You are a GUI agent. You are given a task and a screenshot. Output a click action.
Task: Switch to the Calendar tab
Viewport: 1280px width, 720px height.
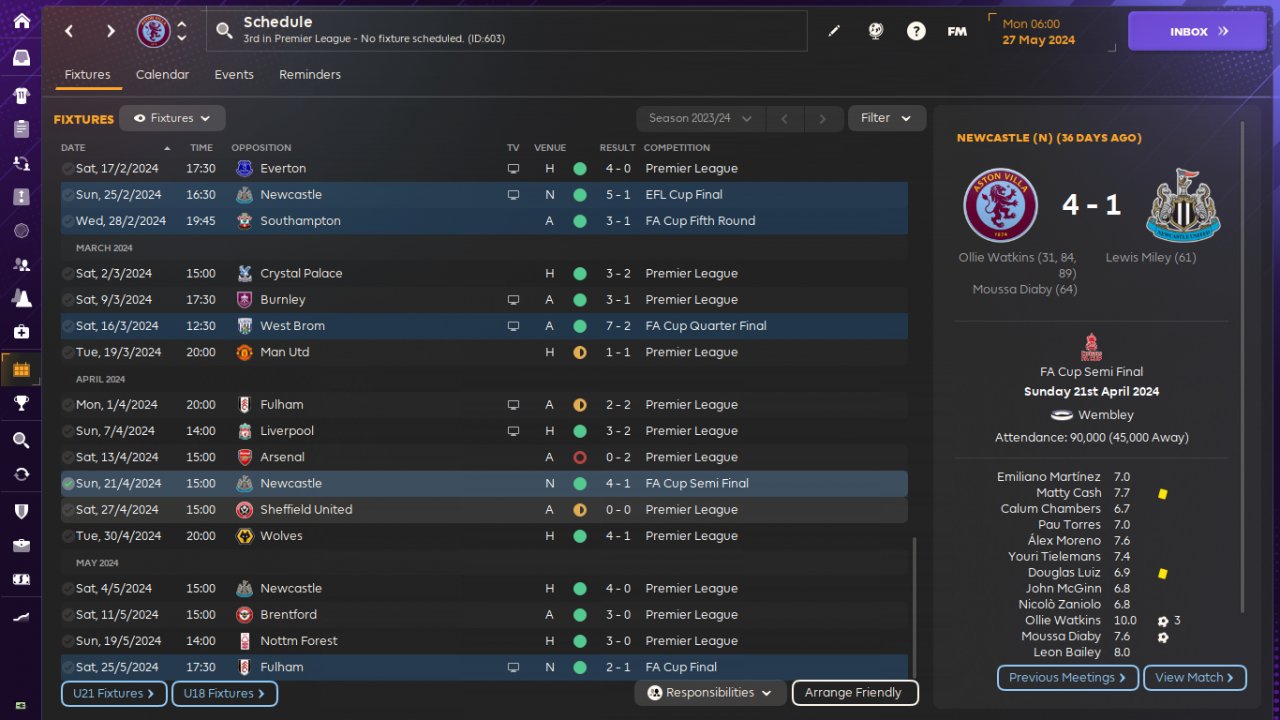click(x=162, y=75)
